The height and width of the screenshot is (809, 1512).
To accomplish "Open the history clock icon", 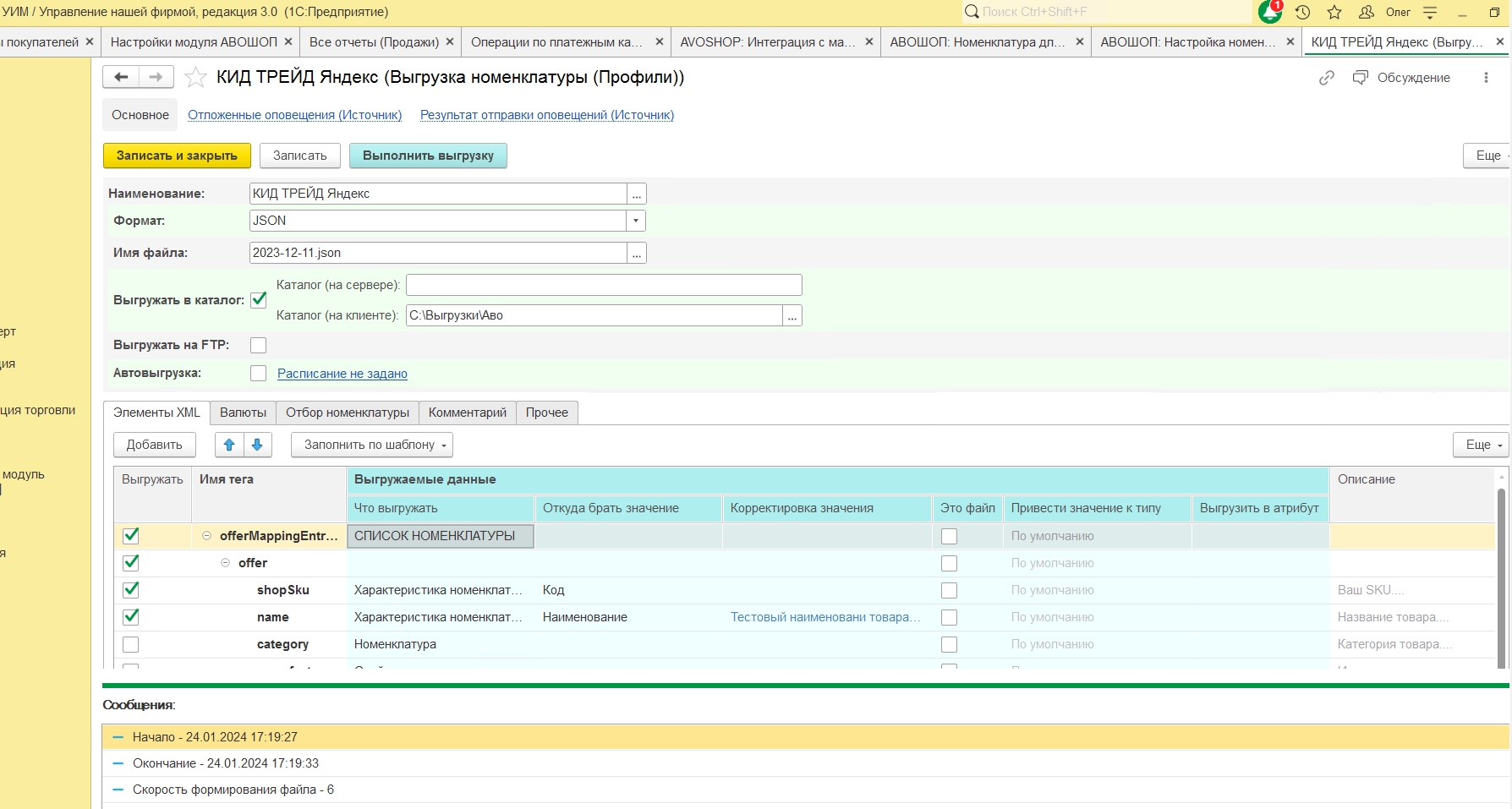I will pos(1302,12).
